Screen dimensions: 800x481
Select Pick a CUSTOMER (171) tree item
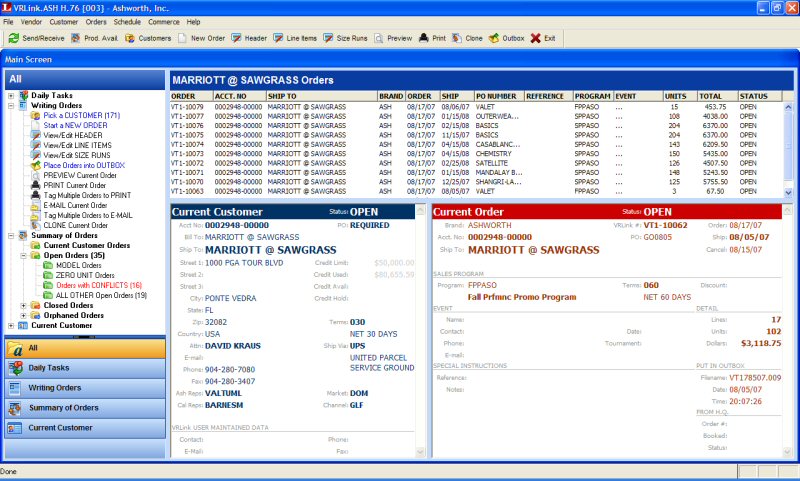coord(82,115)
